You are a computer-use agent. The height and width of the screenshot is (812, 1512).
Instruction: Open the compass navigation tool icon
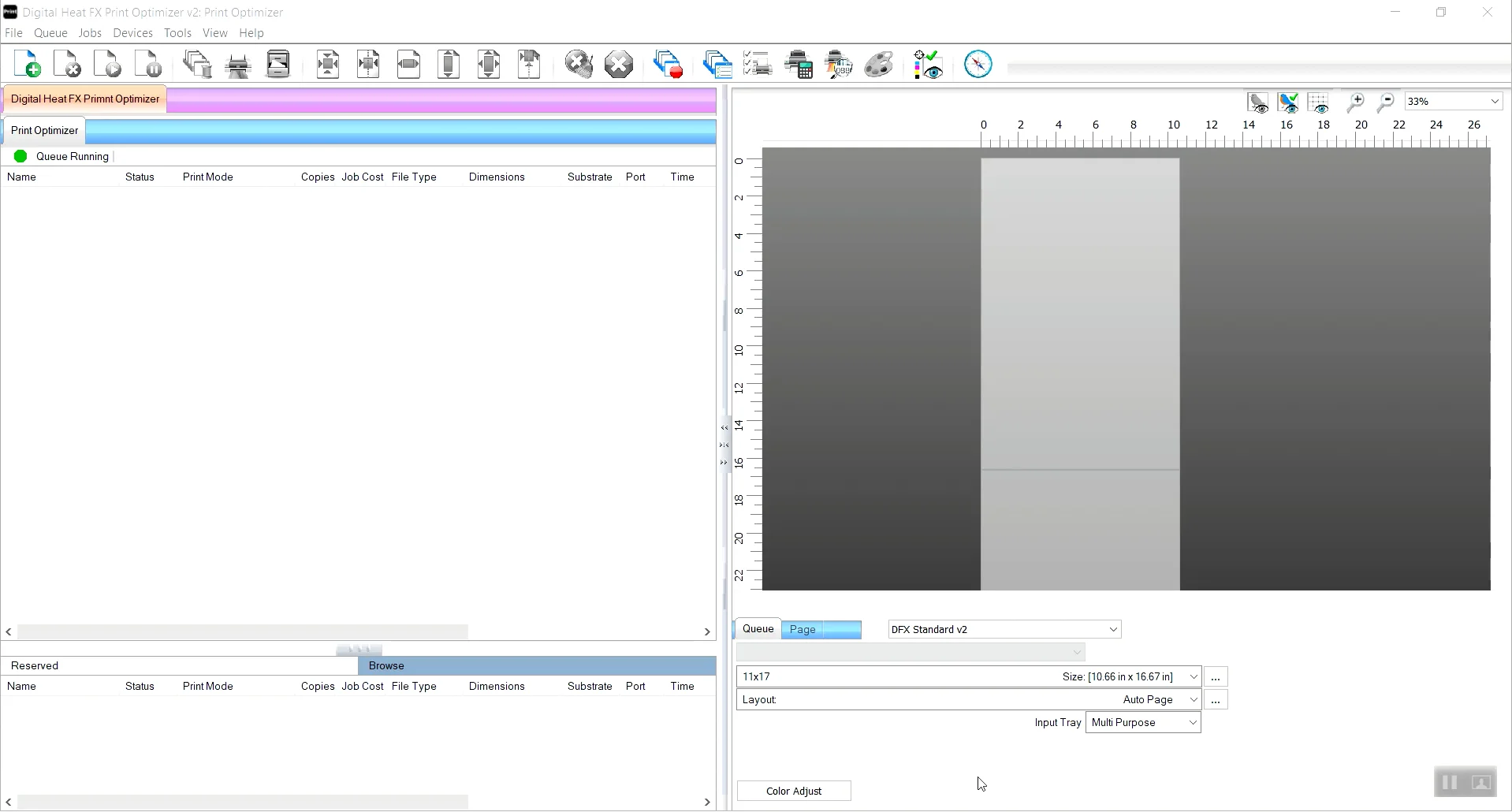978,64
